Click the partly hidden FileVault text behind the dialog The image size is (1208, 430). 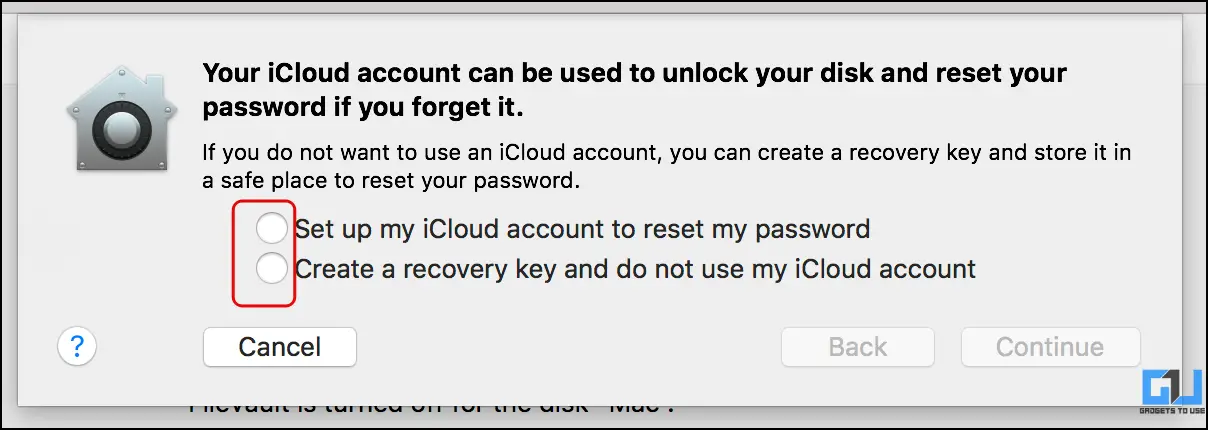coord(440,409)
